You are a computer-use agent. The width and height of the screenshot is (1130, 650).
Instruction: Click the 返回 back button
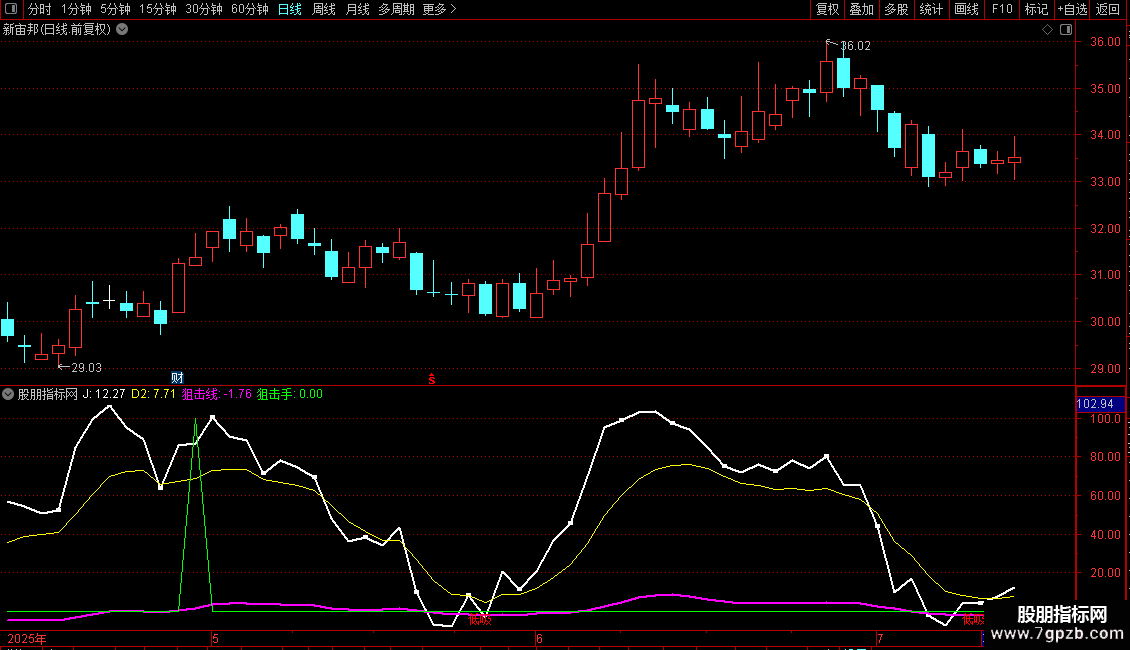tap(1108, 9)
